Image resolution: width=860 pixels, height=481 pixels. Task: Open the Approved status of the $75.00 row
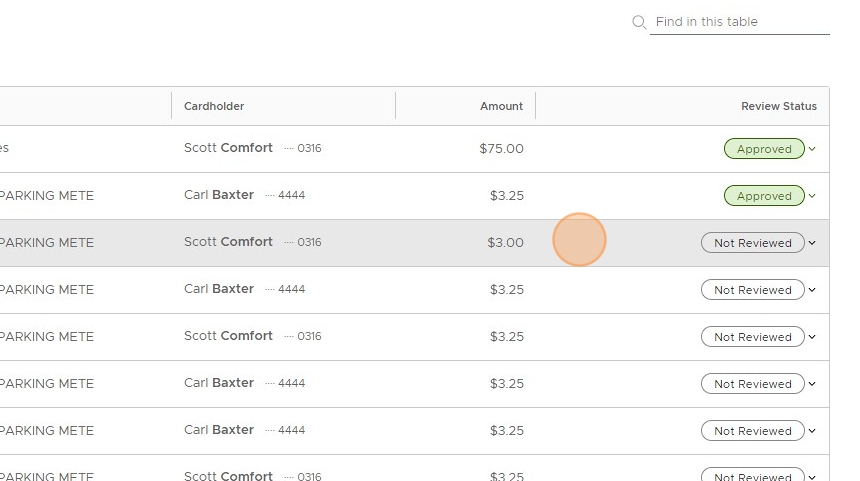pos(764,149)
